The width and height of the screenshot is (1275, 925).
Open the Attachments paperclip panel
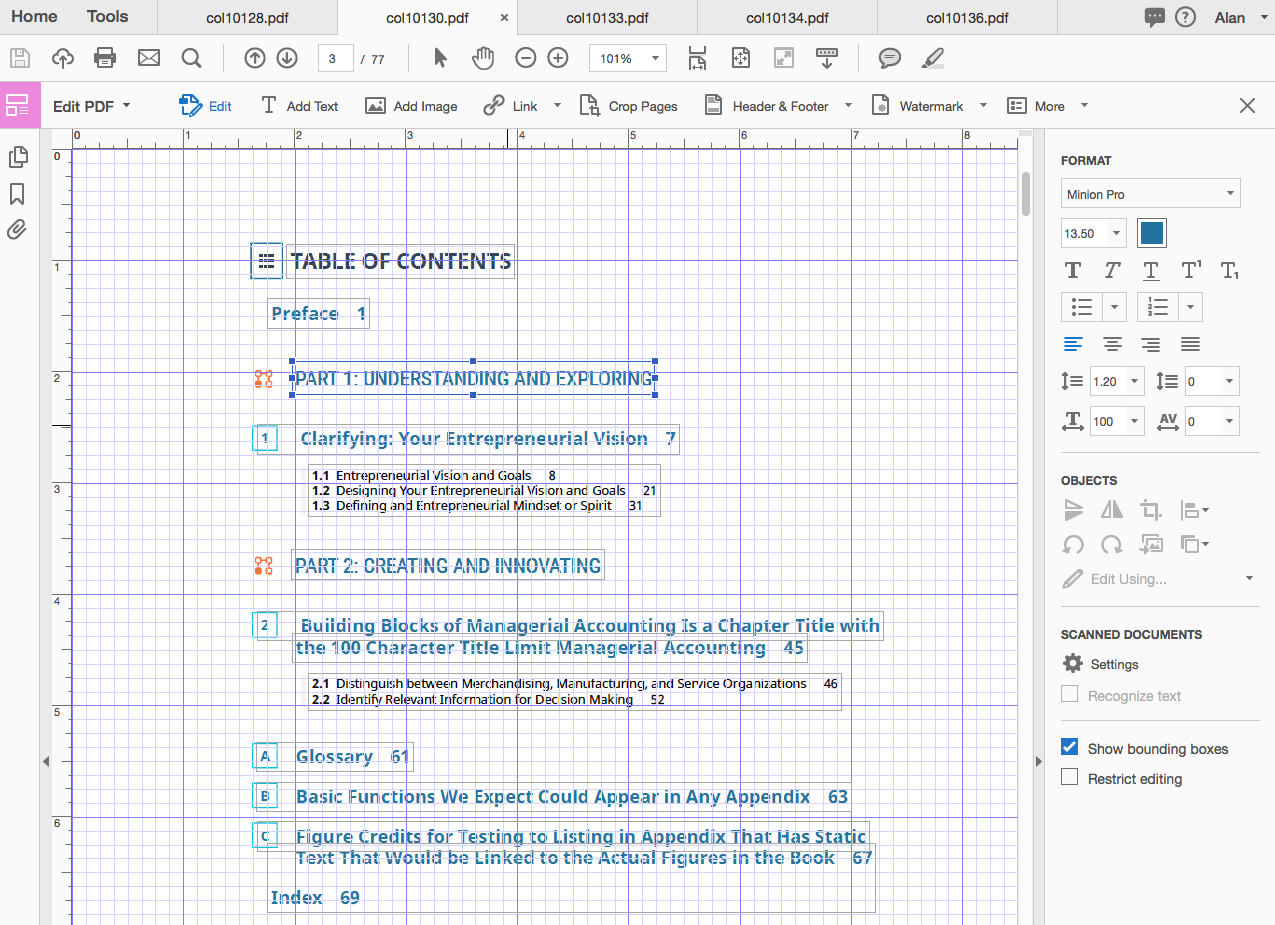(17, 229)
